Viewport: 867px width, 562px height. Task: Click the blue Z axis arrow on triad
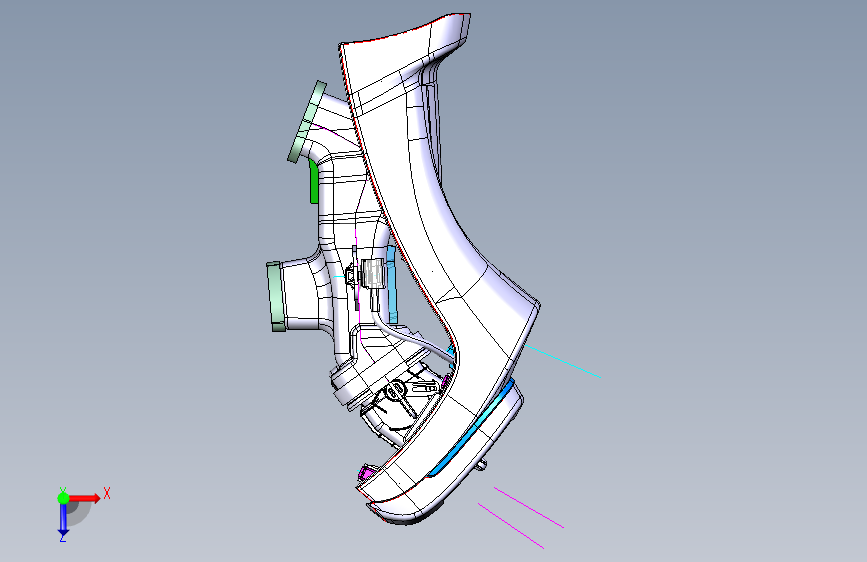click(x=63, y=519)
